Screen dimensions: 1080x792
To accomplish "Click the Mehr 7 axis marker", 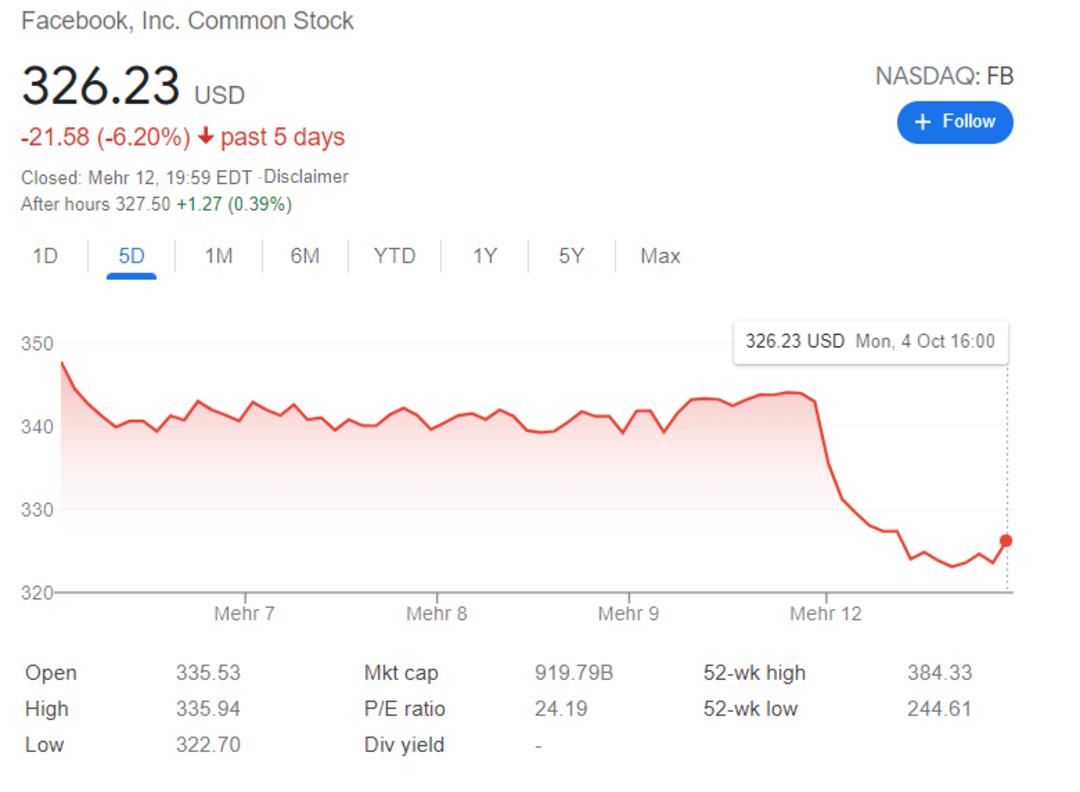I will (245, 613).
